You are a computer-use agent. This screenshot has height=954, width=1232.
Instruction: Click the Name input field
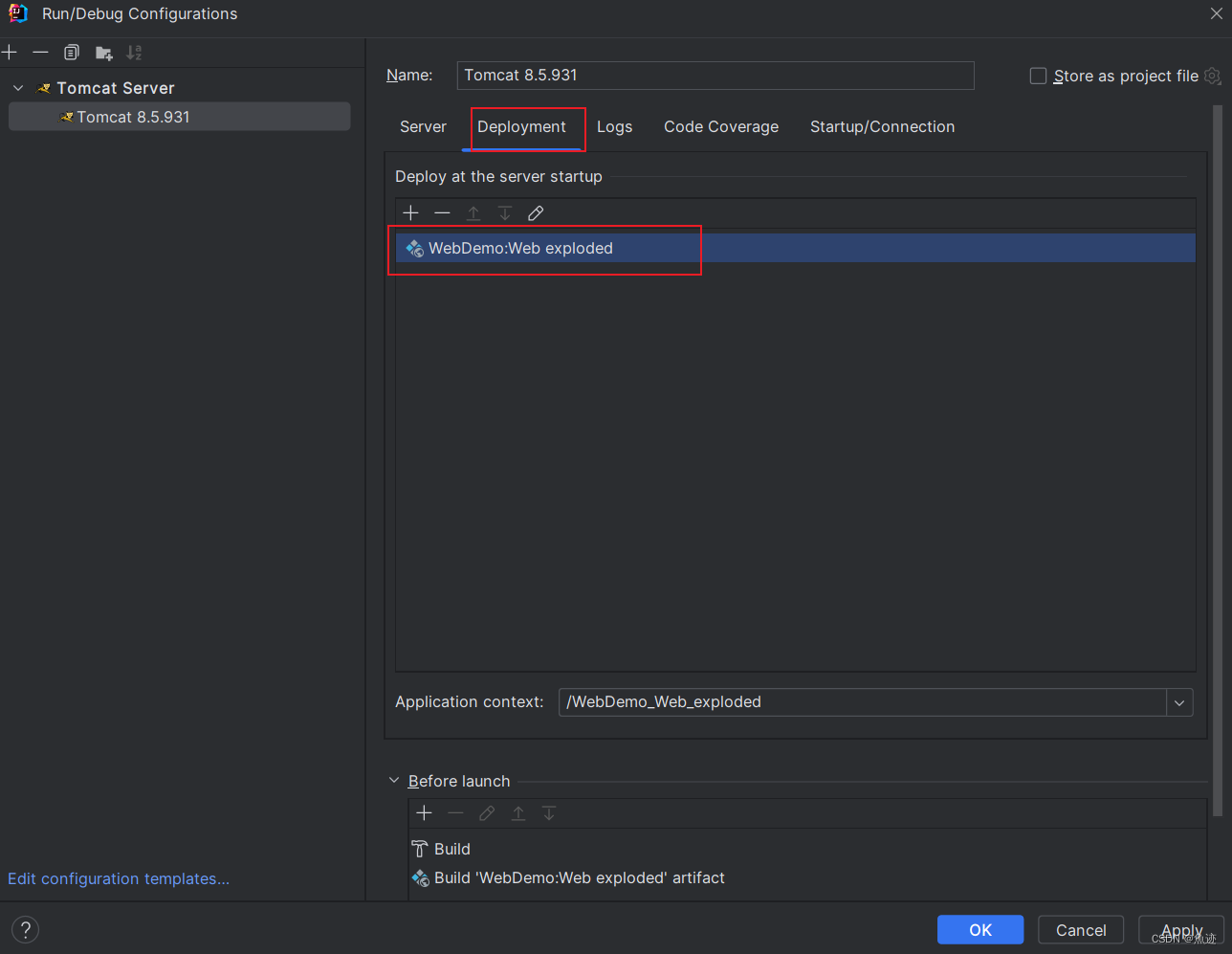(715, 76)
